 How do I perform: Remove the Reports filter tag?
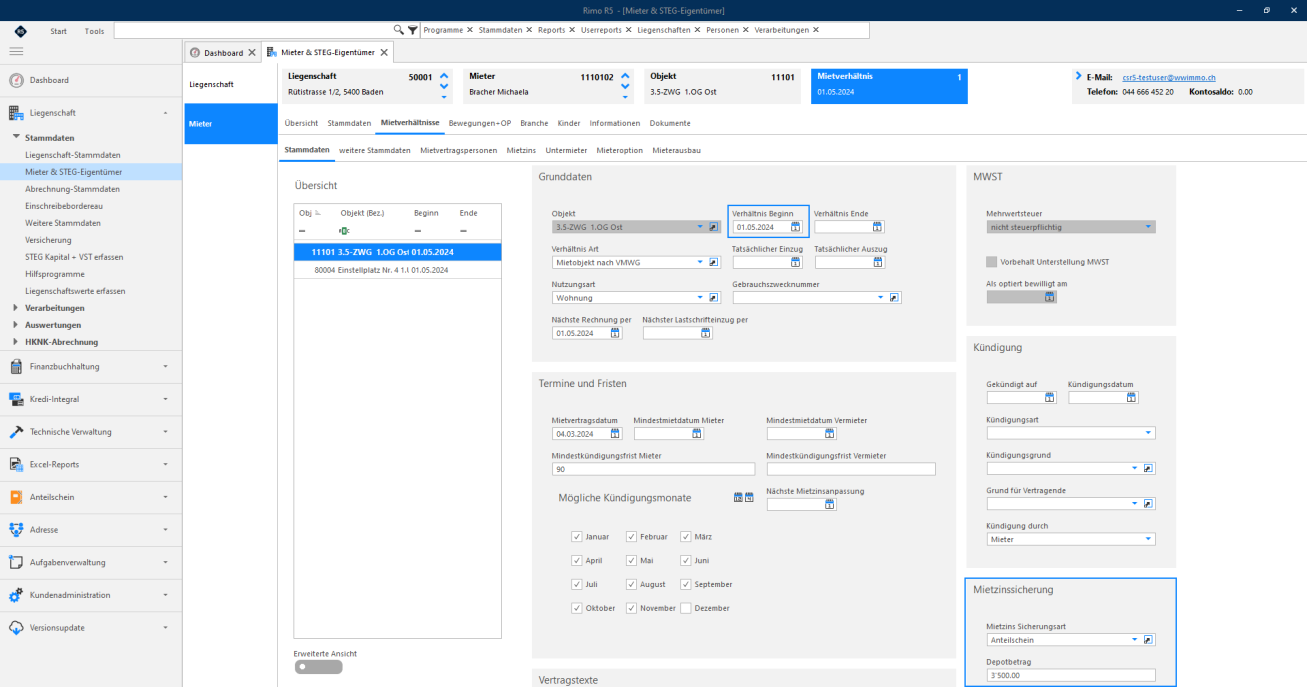click(x=571, y=30)
